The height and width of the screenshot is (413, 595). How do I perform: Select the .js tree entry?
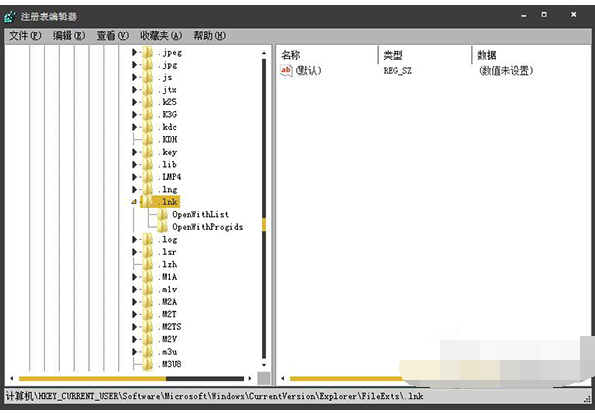(x=165, y=77)
